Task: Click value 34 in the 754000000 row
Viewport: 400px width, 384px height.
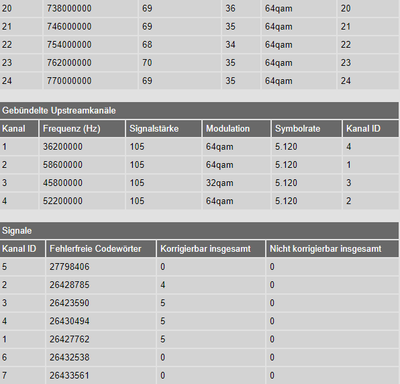Action: (230, 44)
